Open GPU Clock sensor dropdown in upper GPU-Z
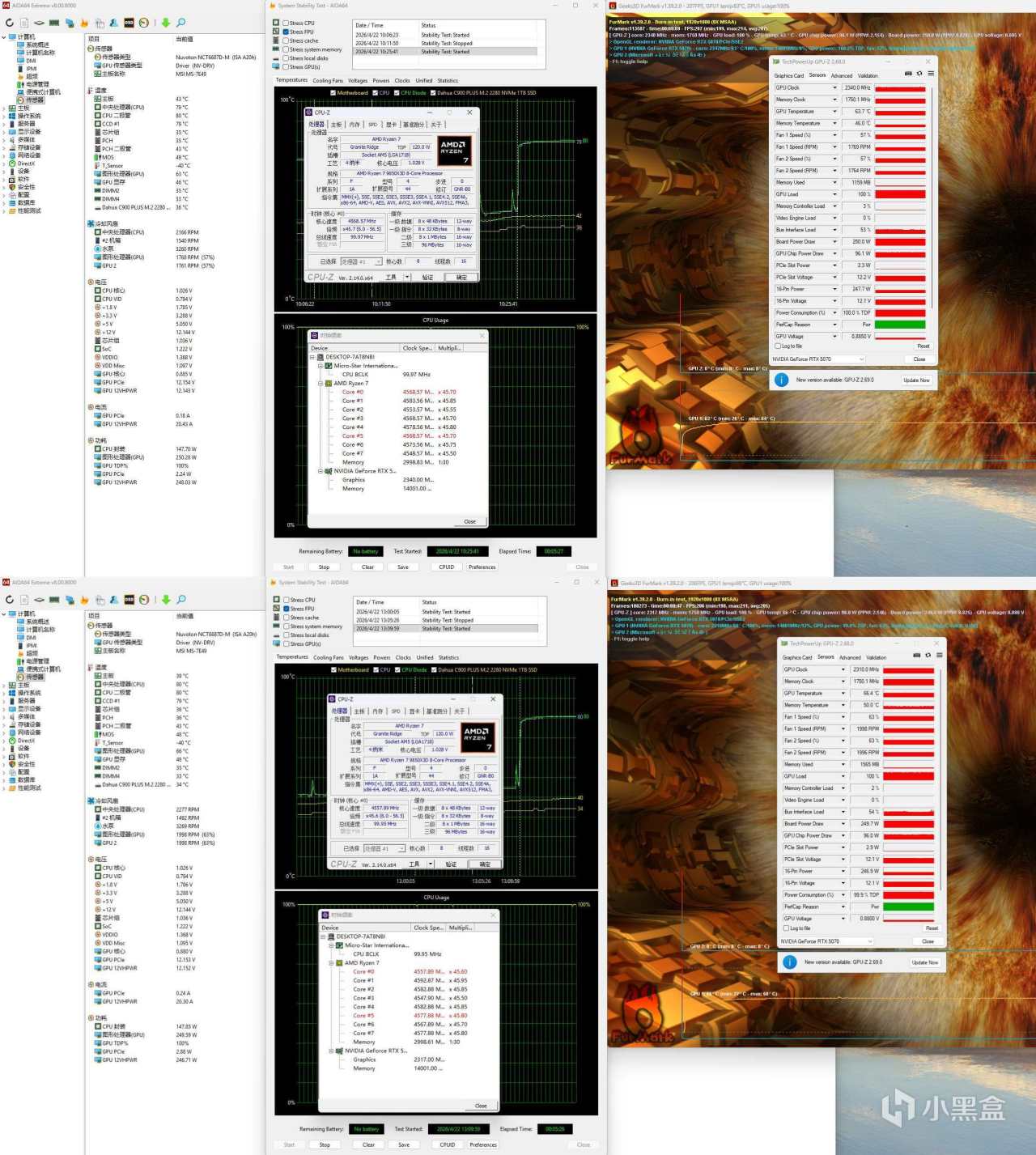The width and height of the screenshot is (1036, 1155). 835,88
